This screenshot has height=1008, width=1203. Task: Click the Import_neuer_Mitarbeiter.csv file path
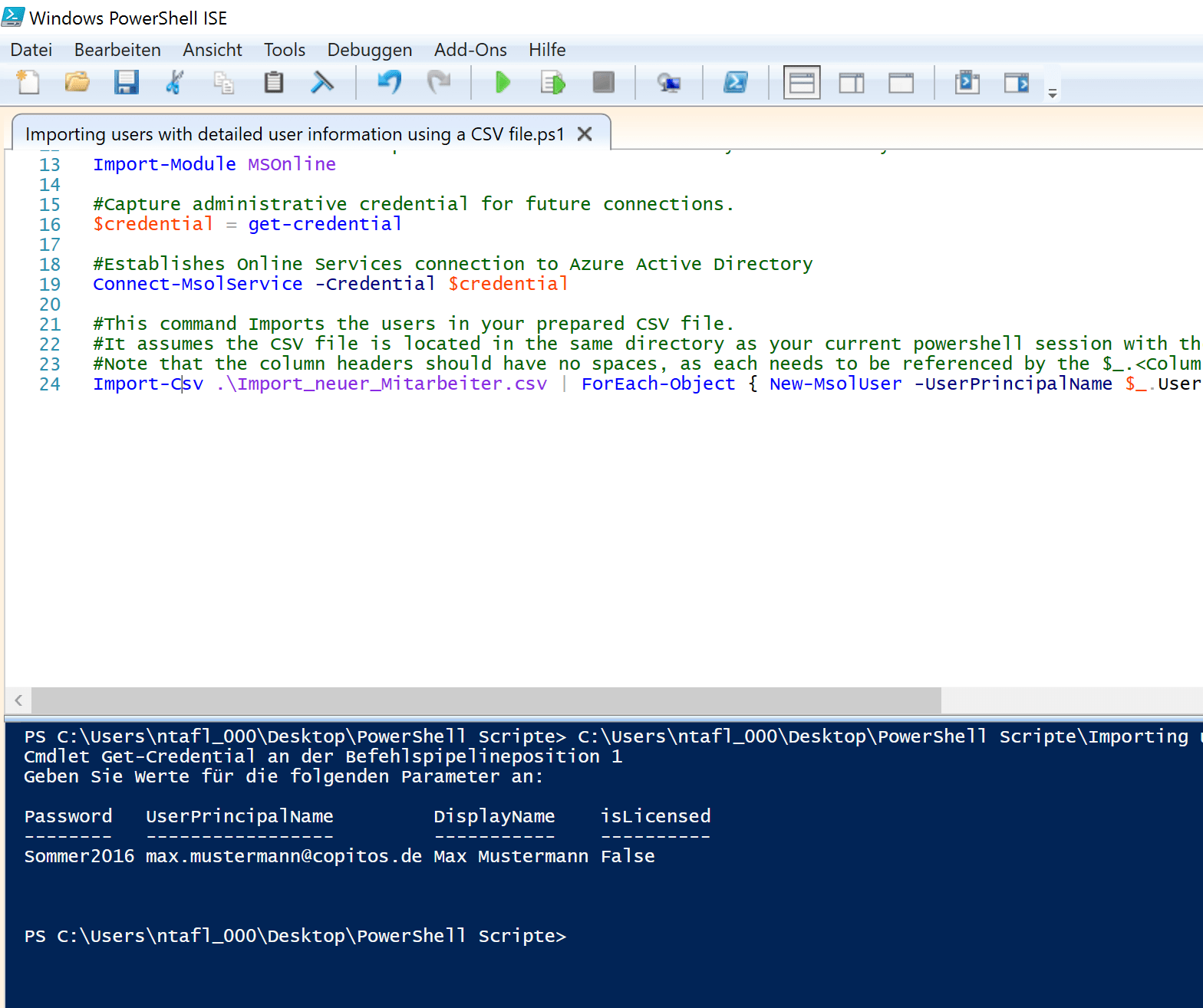[x=382, y=384]
